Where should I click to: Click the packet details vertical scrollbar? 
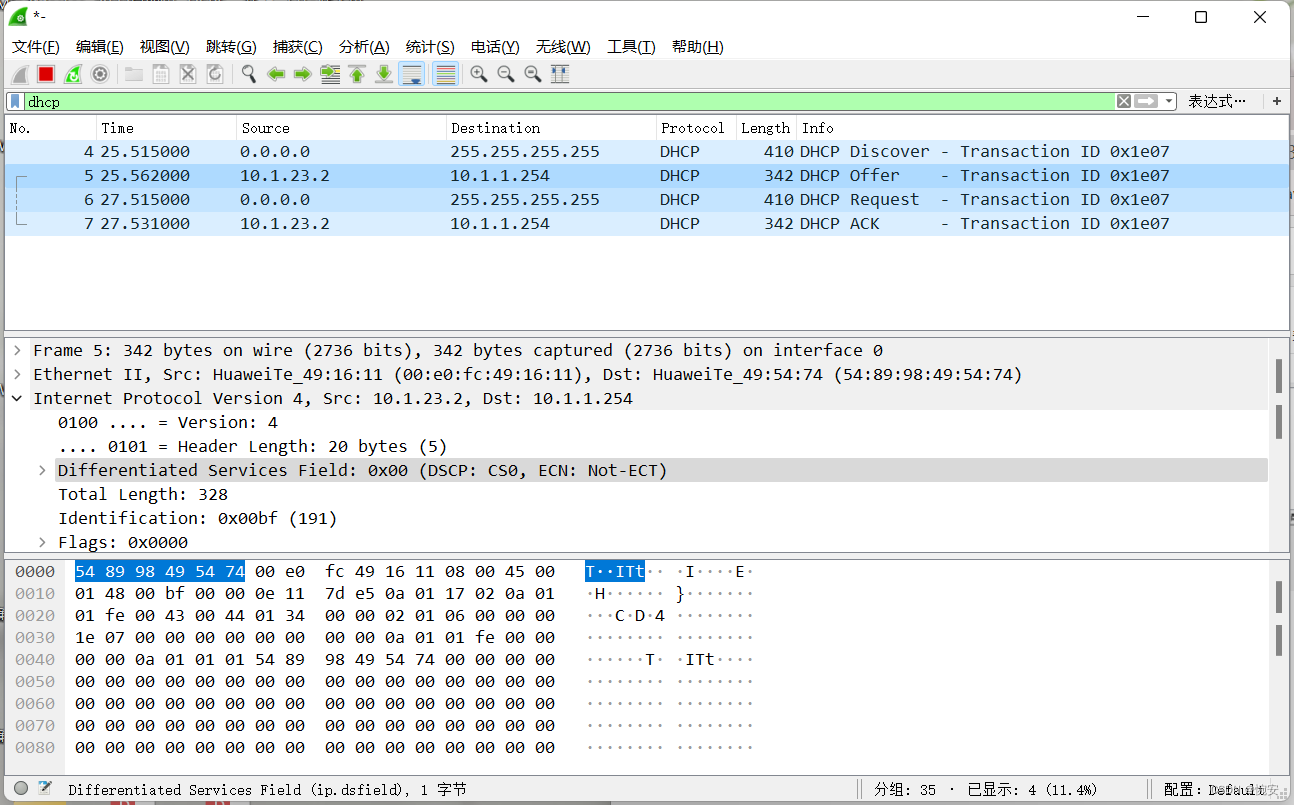(x=1279, y=445)
